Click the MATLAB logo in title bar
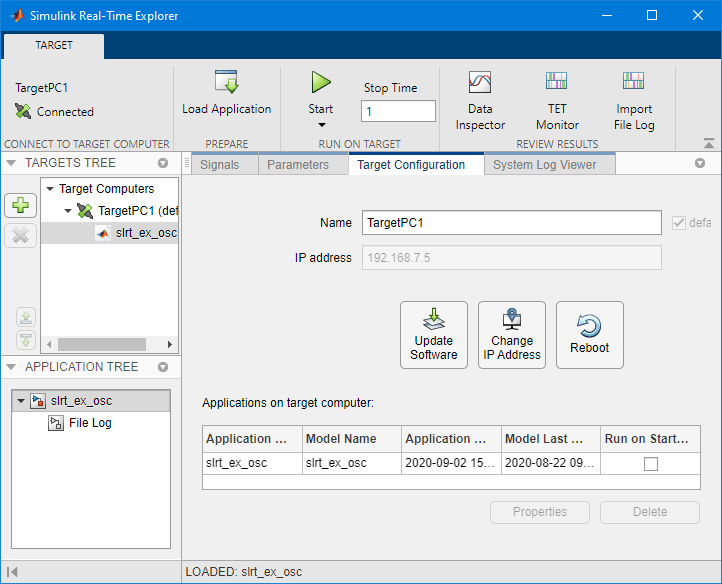This screenshot has height=584, width=722. pyautogui.click(x=17, y=15)
